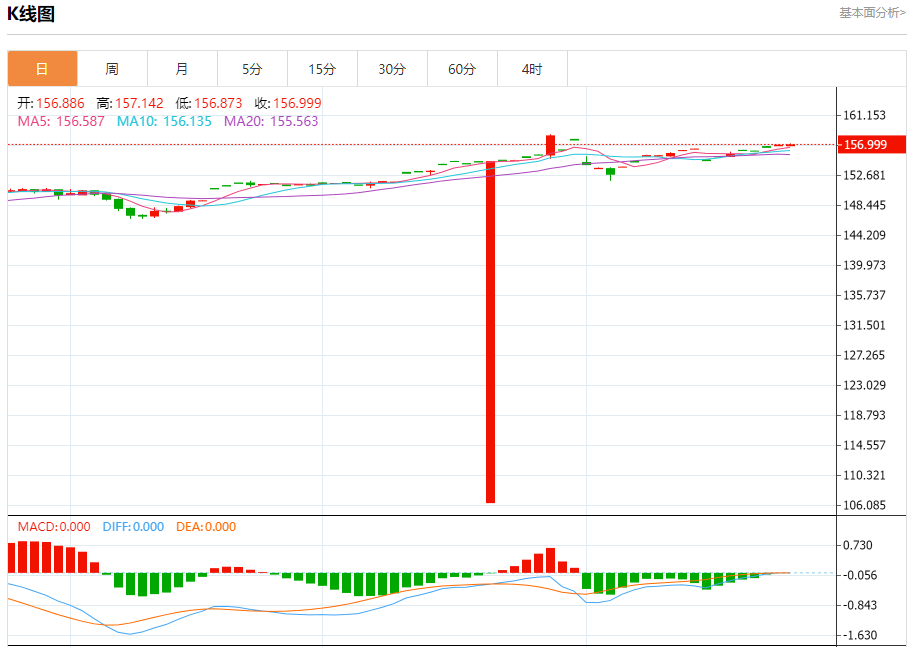
Task: Click the 123.029 price axis label
Action: pos(864,386)
